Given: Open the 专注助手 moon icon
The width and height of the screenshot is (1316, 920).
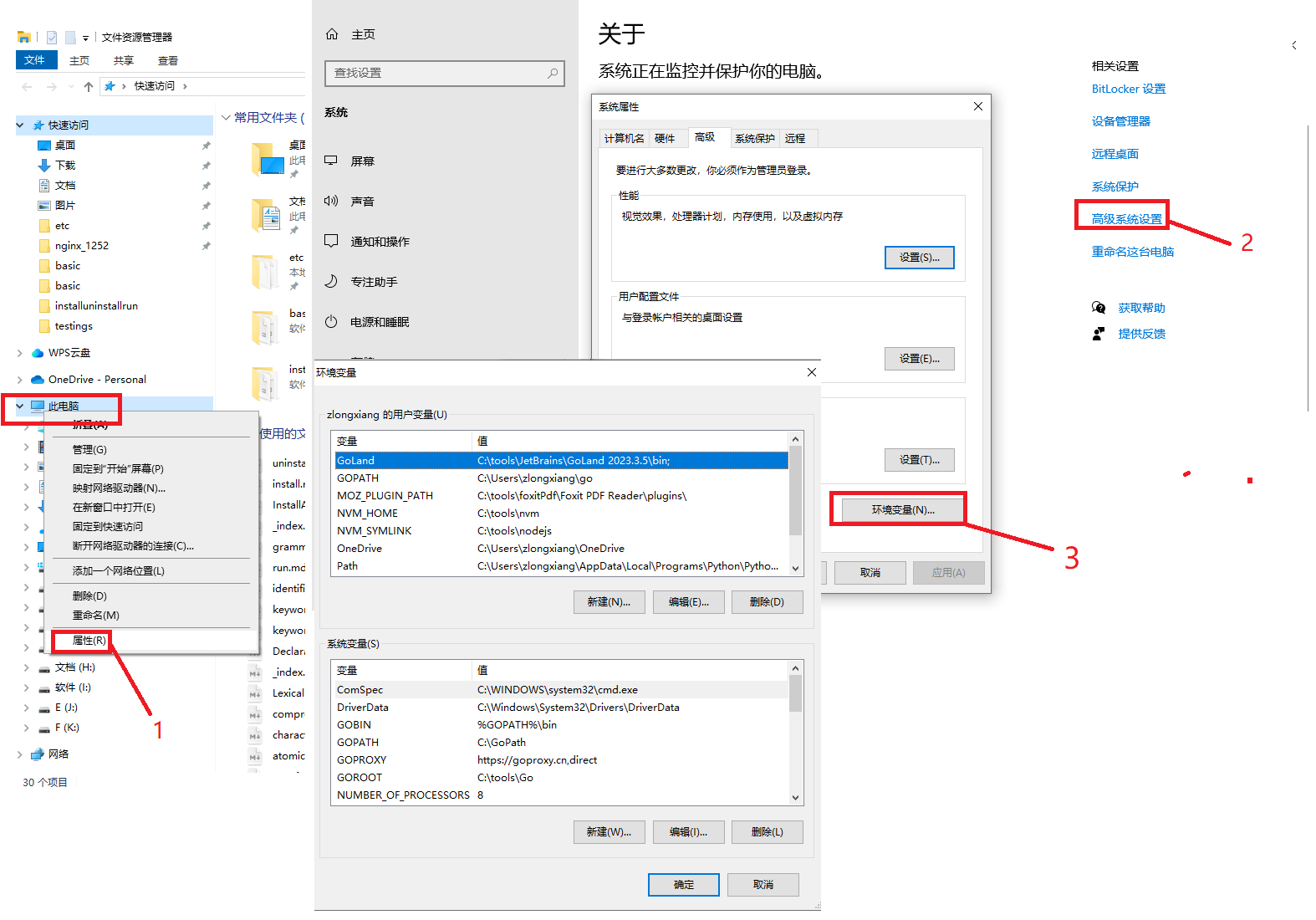Looking at the screenshot, I should point(331,281).
